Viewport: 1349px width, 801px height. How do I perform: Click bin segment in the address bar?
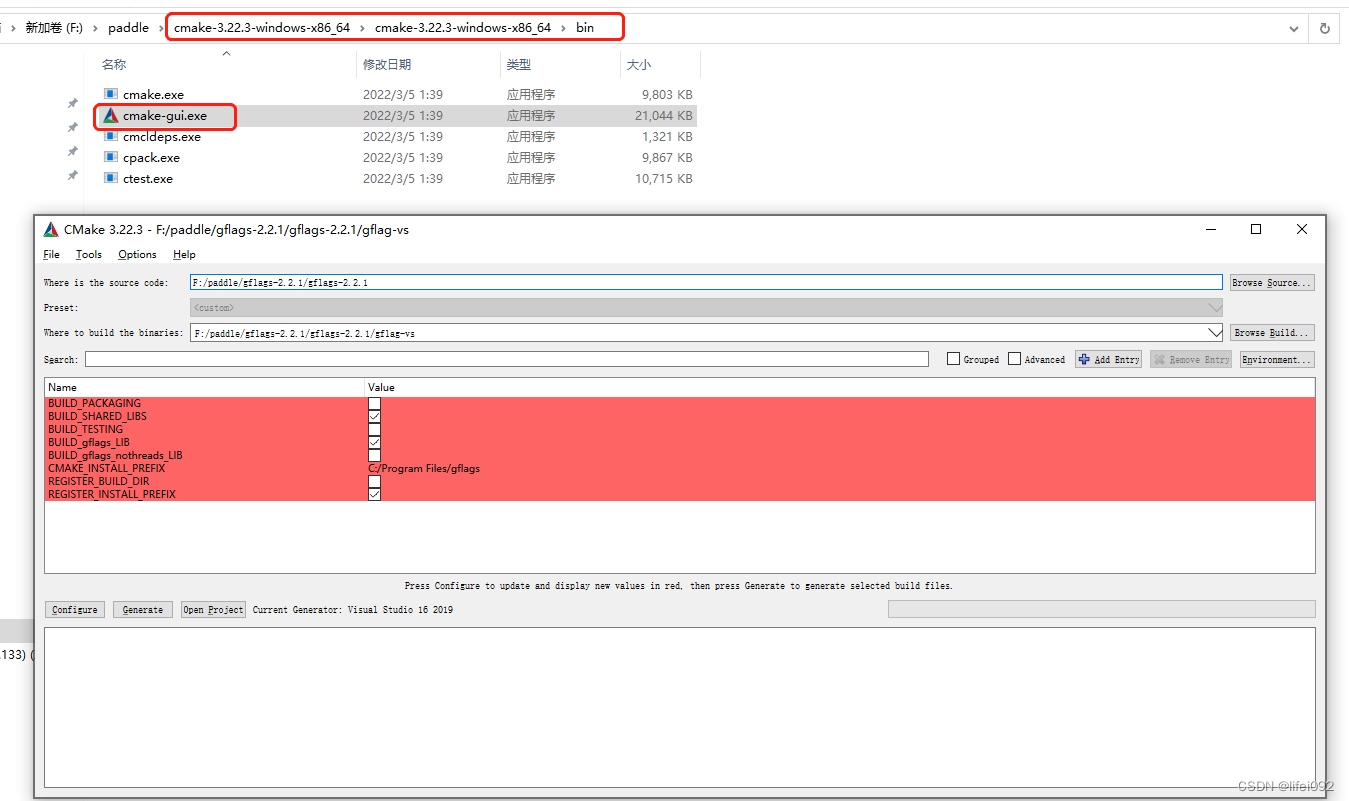585,28
